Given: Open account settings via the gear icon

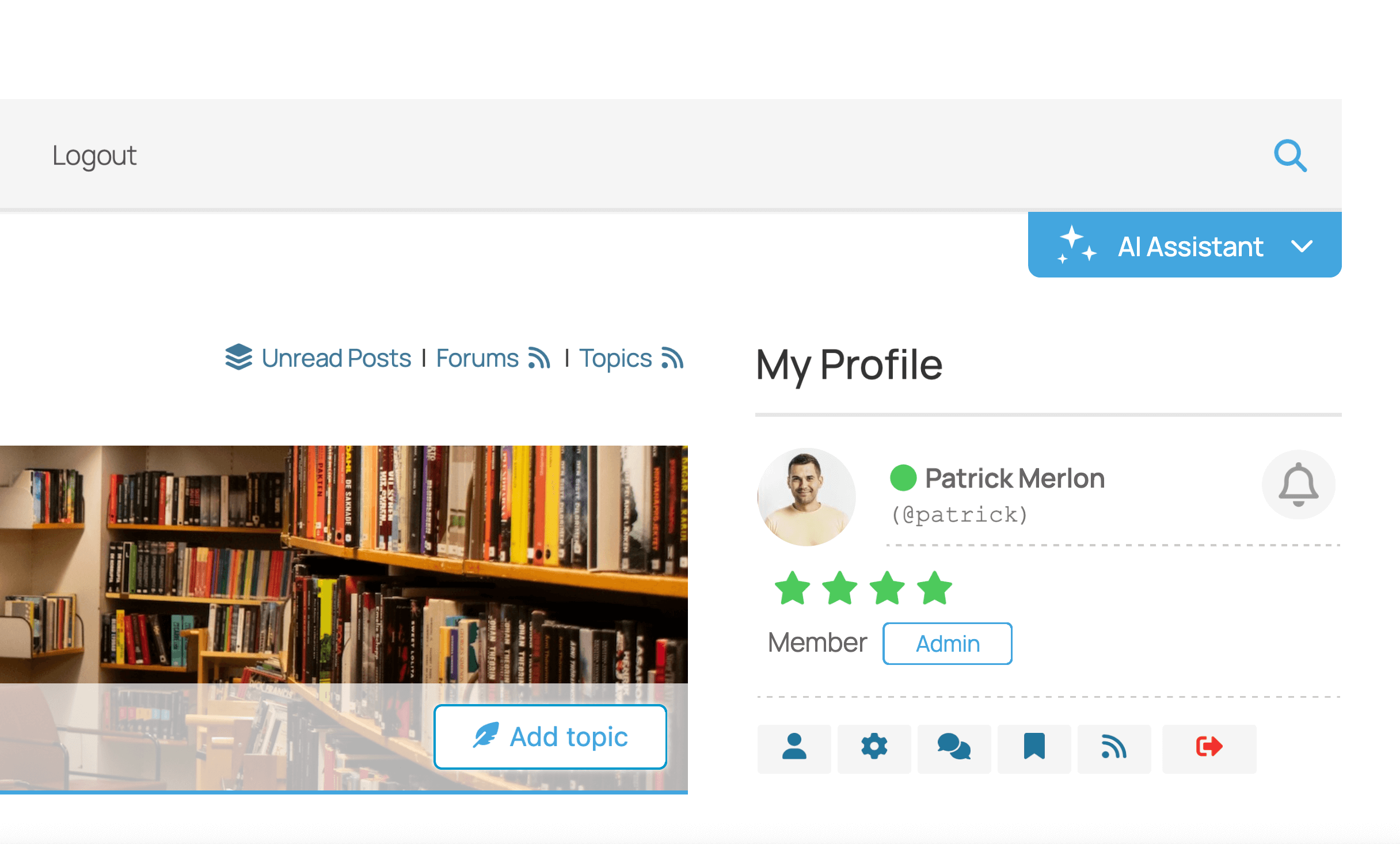Looking at the screenshot, I should [x=874, y=748].
